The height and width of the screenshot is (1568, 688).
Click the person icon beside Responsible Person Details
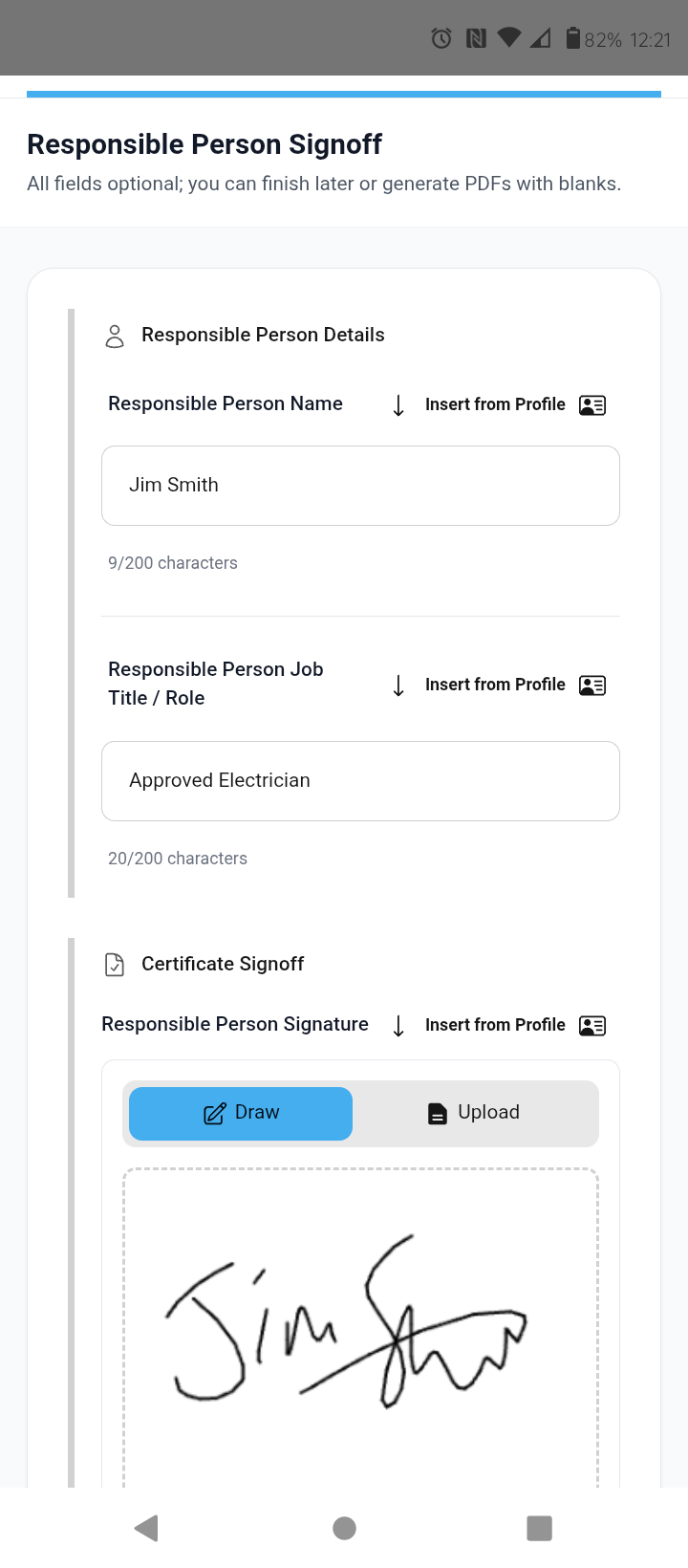coord(115,336)
